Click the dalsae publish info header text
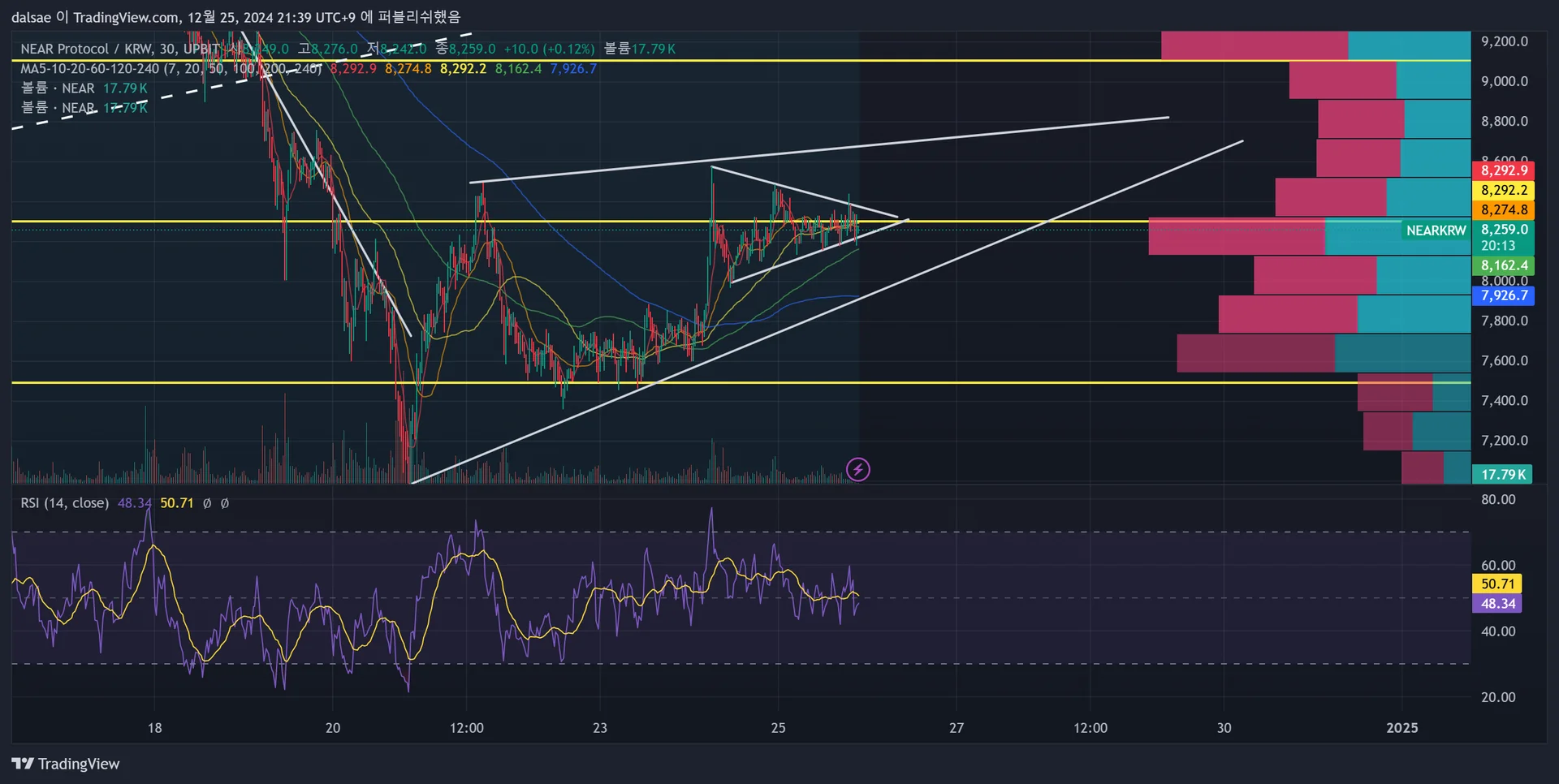 (x=235, y=17)
